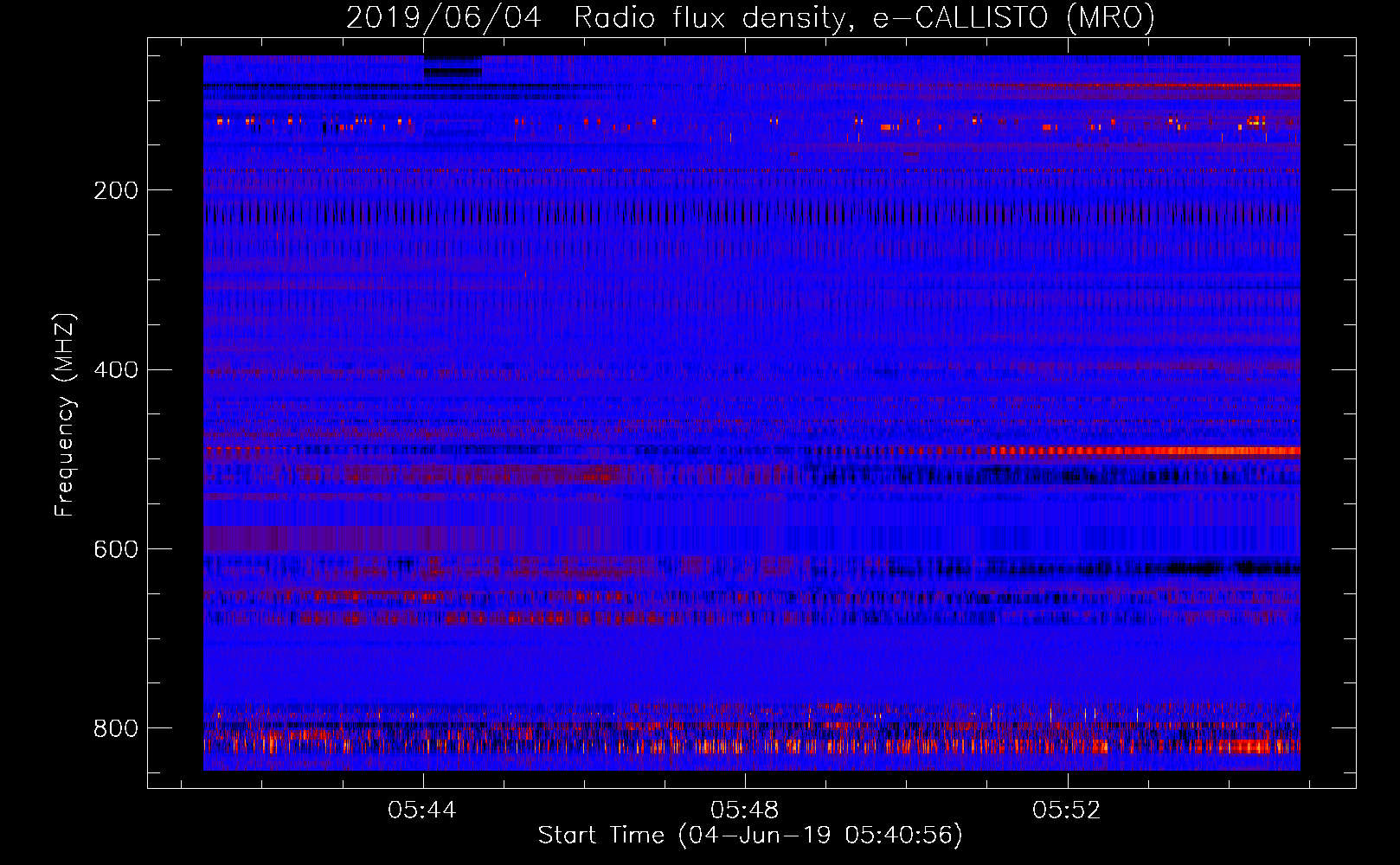Click the 05:52 time tick label

point(1067,811)
